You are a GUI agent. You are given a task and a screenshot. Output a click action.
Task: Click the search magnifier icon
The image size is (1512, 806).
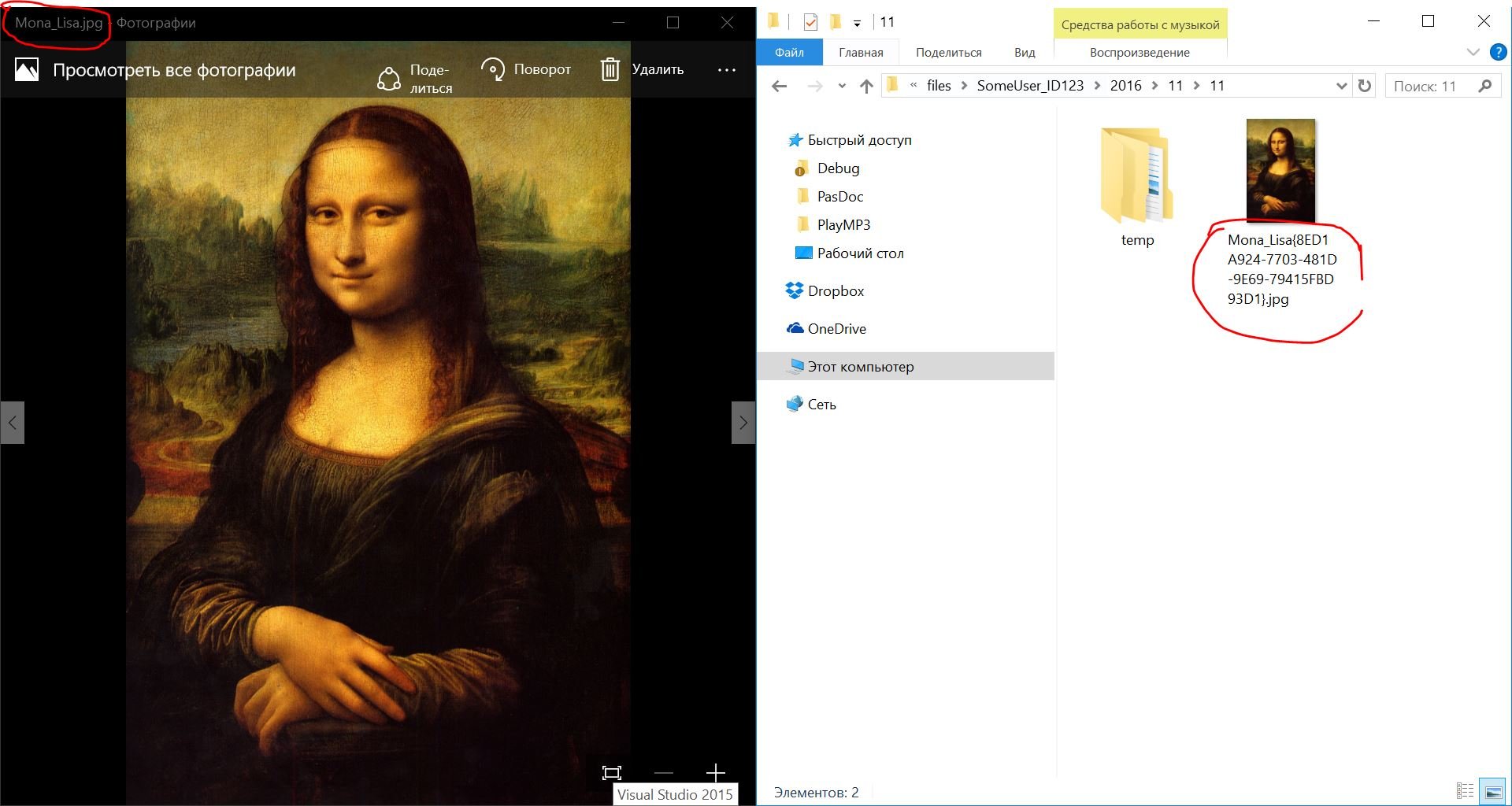point(1485,86)
